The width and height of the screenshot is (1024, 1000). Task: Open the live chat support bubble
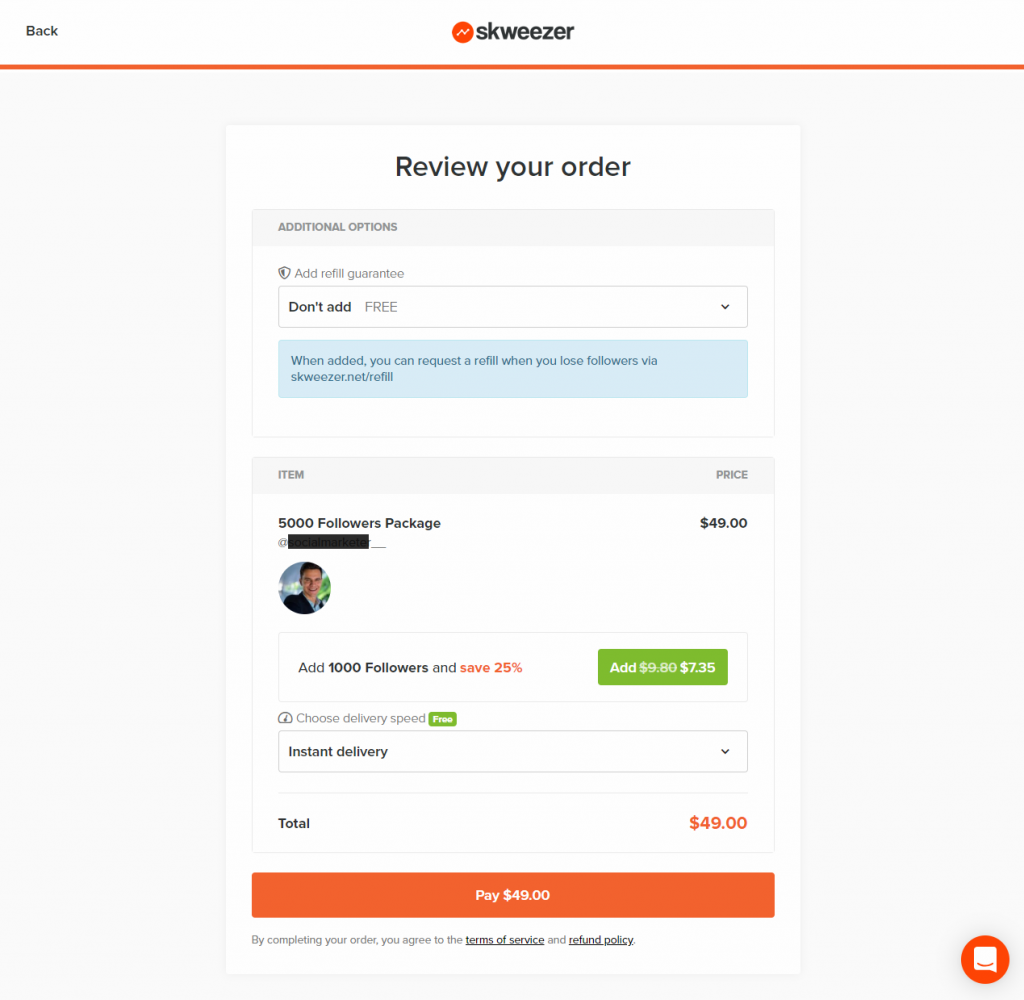[984, 959]
